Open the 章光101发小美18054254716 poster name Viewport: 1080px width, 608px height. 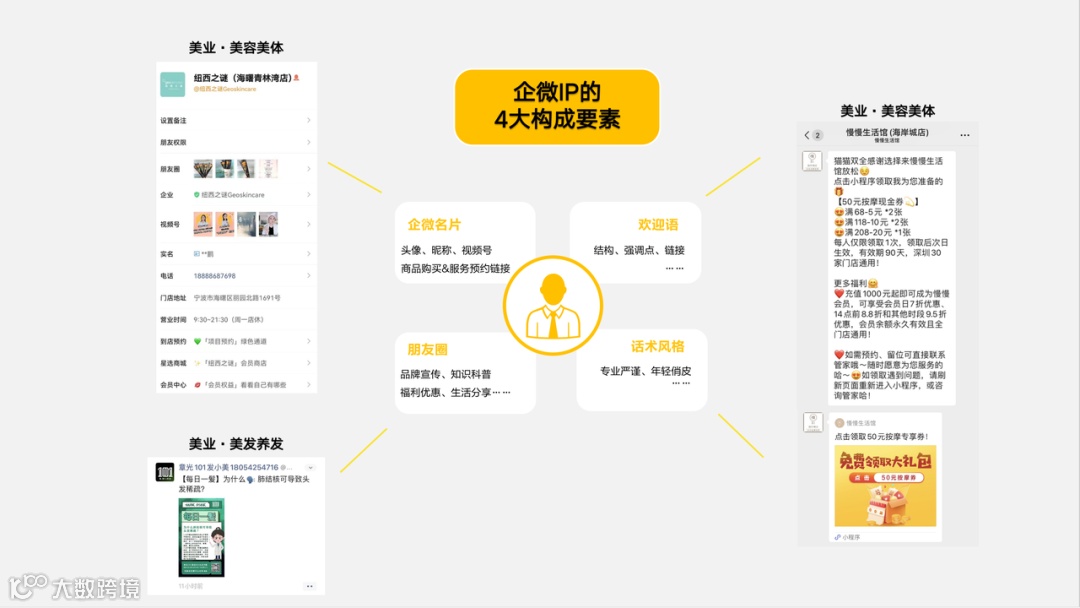(x=228, y=467)
